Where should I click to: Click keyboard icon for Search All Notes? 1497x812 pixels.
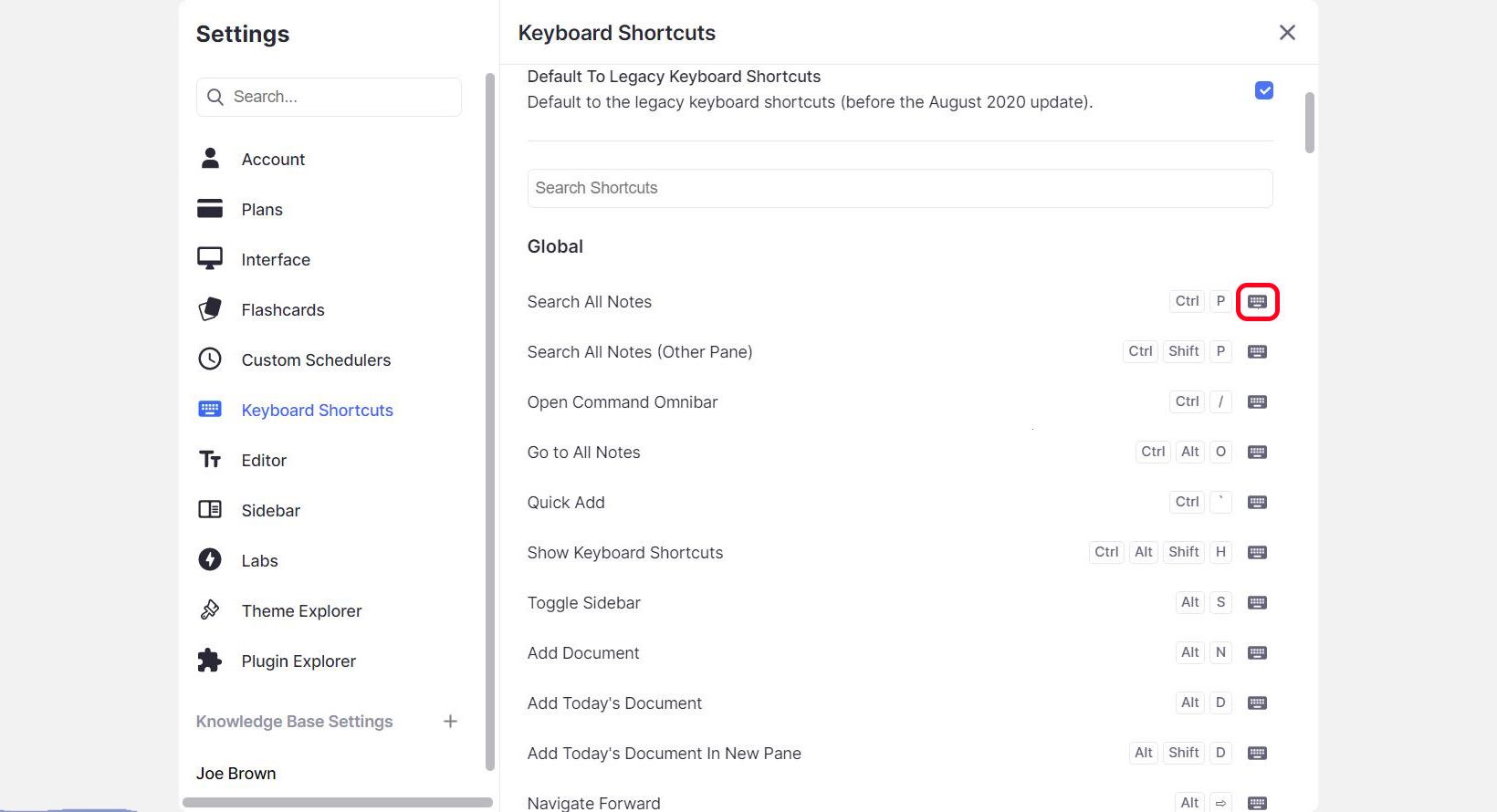coord(1257,301)
